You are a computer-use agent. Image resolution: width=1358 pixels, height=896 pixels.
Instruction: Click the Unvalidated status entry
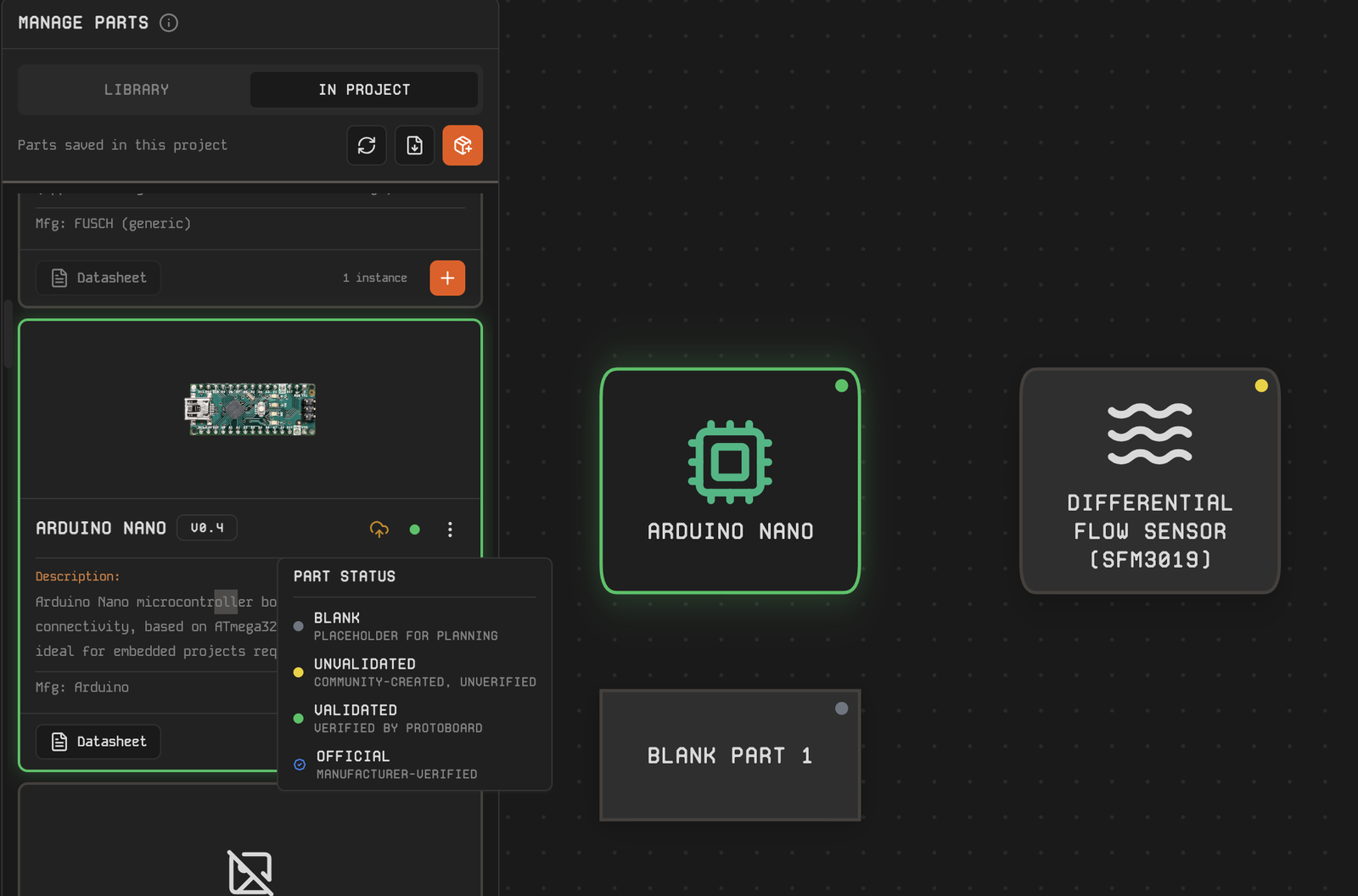[415, 672]
